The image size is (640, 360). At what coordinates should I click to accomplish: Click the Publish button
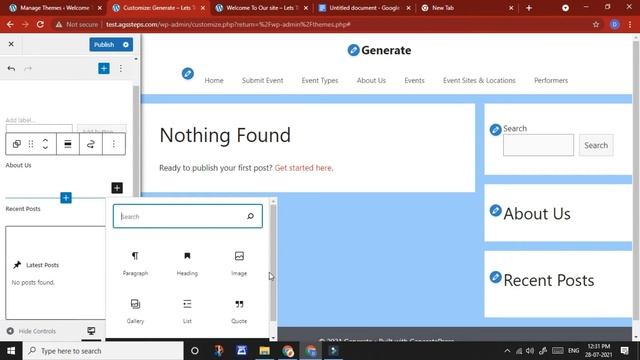[x=104, y=44]
